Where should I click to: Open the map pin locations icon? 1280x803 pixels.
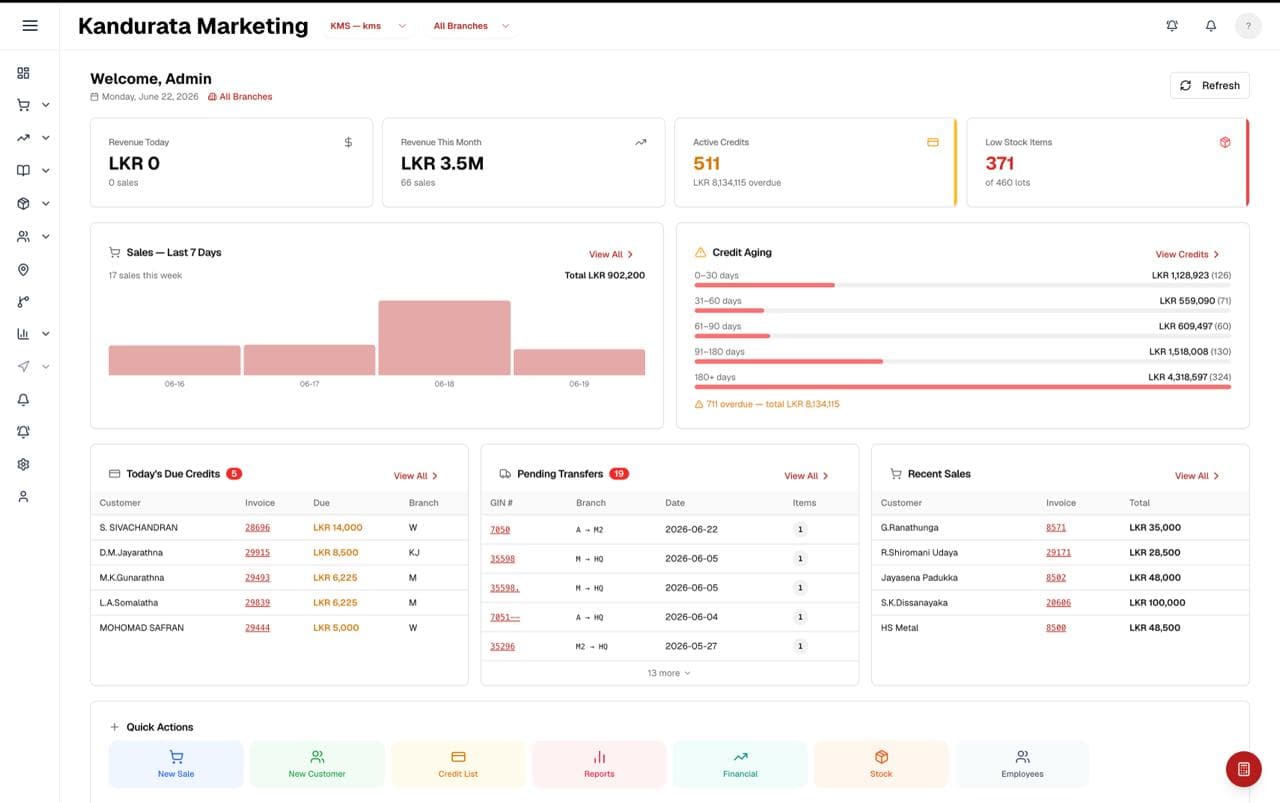point(23,269)
